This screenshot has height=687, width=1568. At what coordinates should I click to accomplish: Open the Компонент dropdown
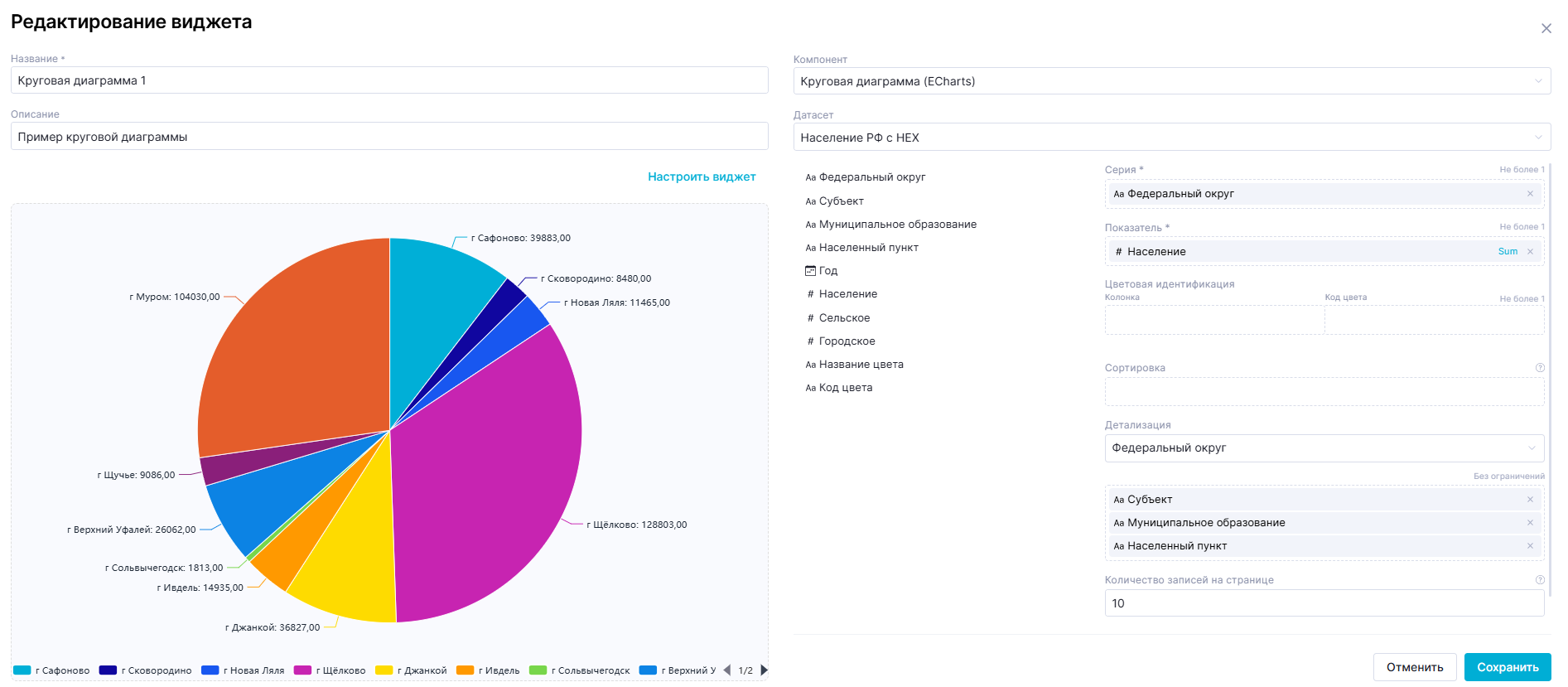1171,81
